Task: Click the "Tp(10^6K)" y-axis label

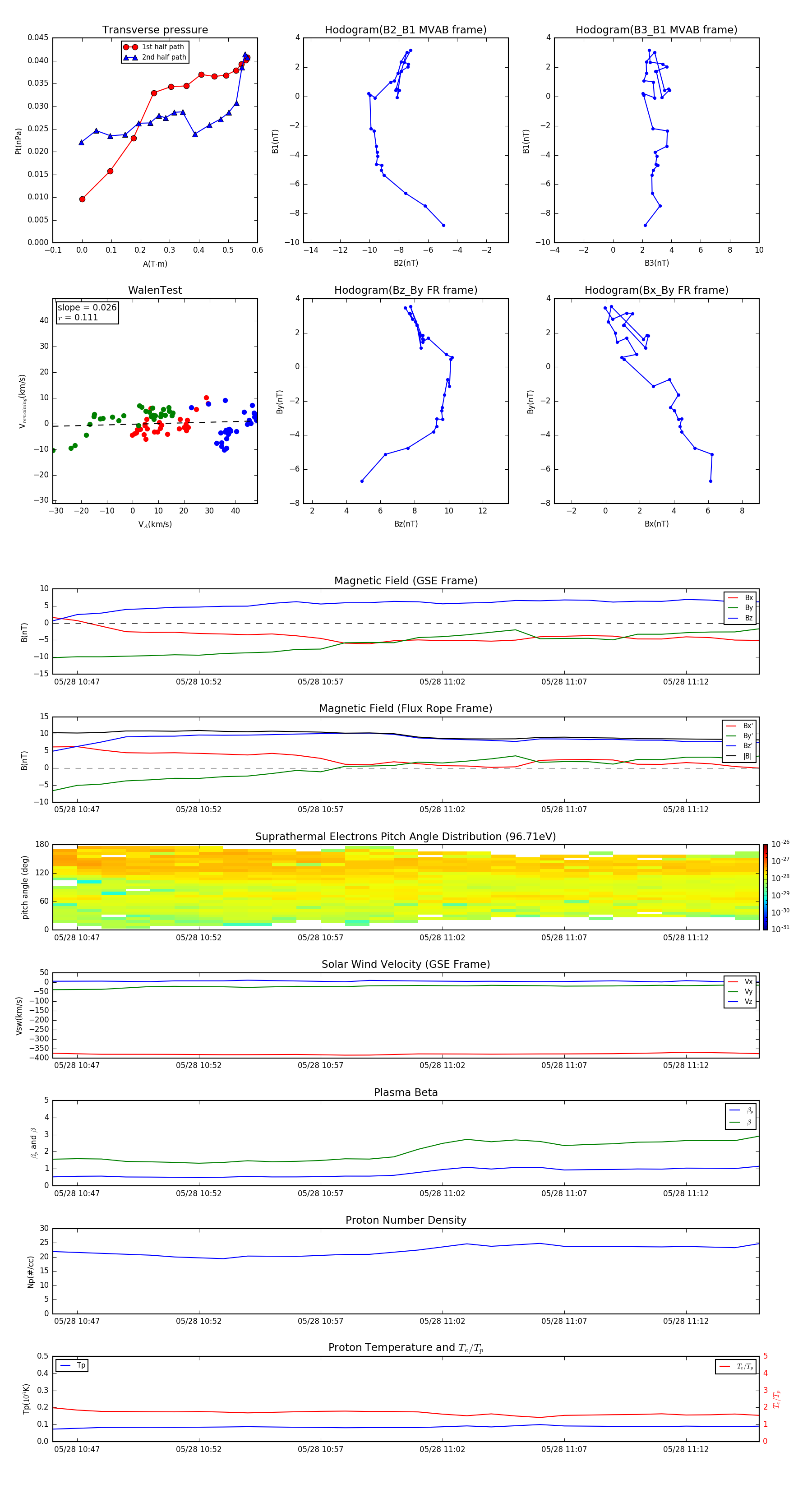Action: [x=26, y=1399]
